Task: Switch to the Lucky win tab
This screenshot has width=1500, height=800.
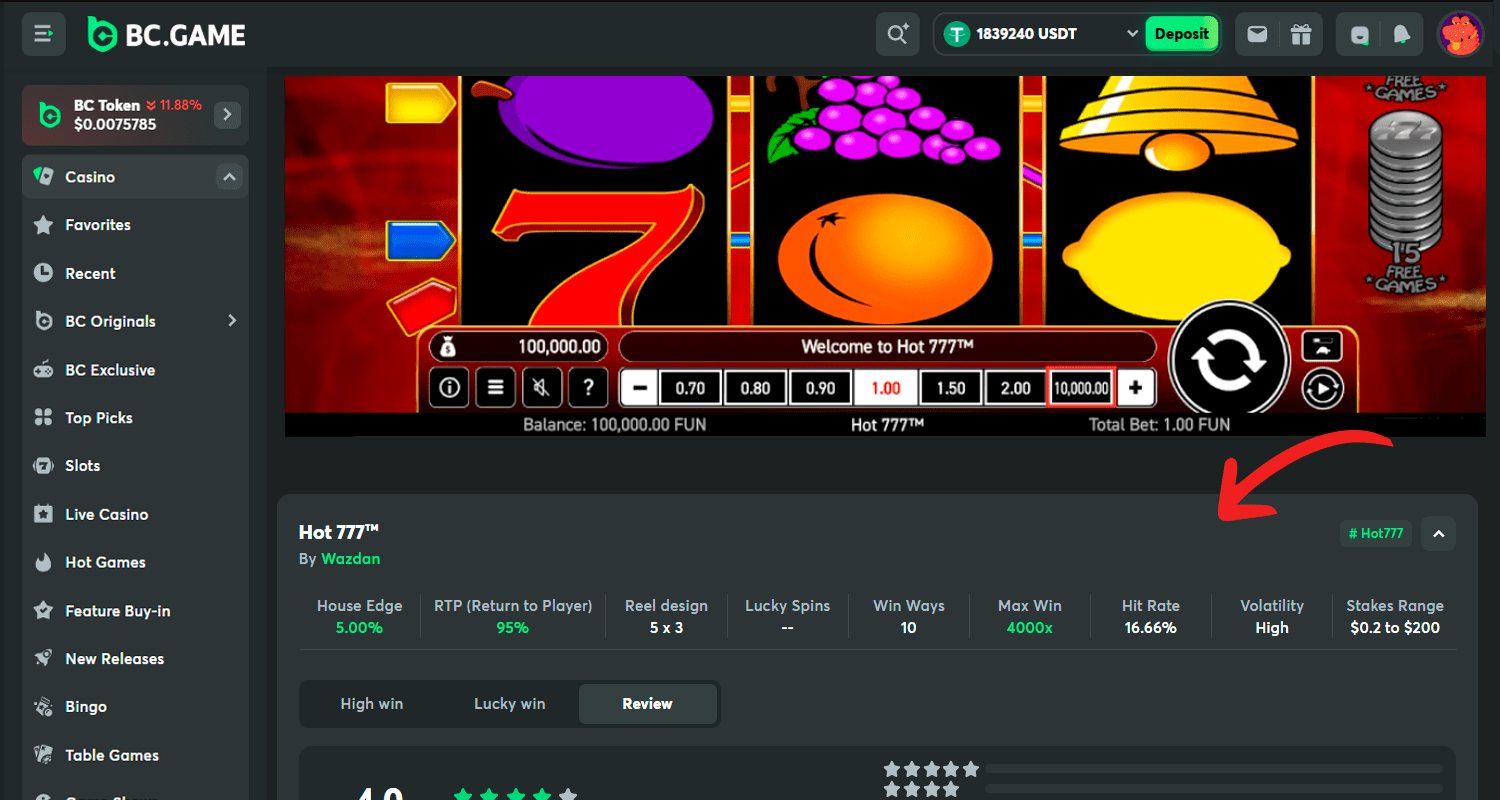Action: (x=510, y=704)
